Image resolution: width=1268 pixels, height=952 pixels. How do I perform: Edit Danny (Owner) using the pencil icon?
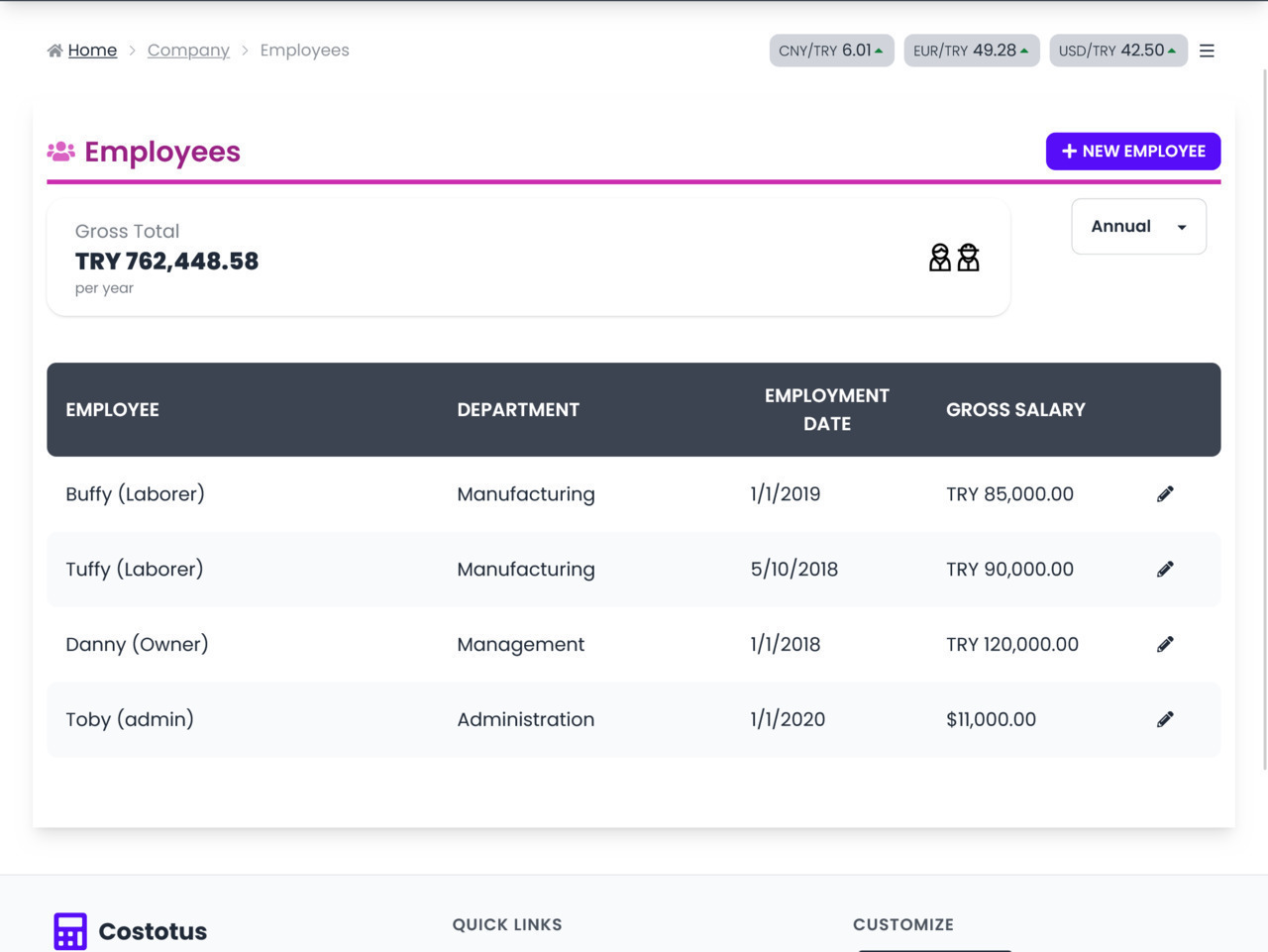click(x=1165, y=645)
